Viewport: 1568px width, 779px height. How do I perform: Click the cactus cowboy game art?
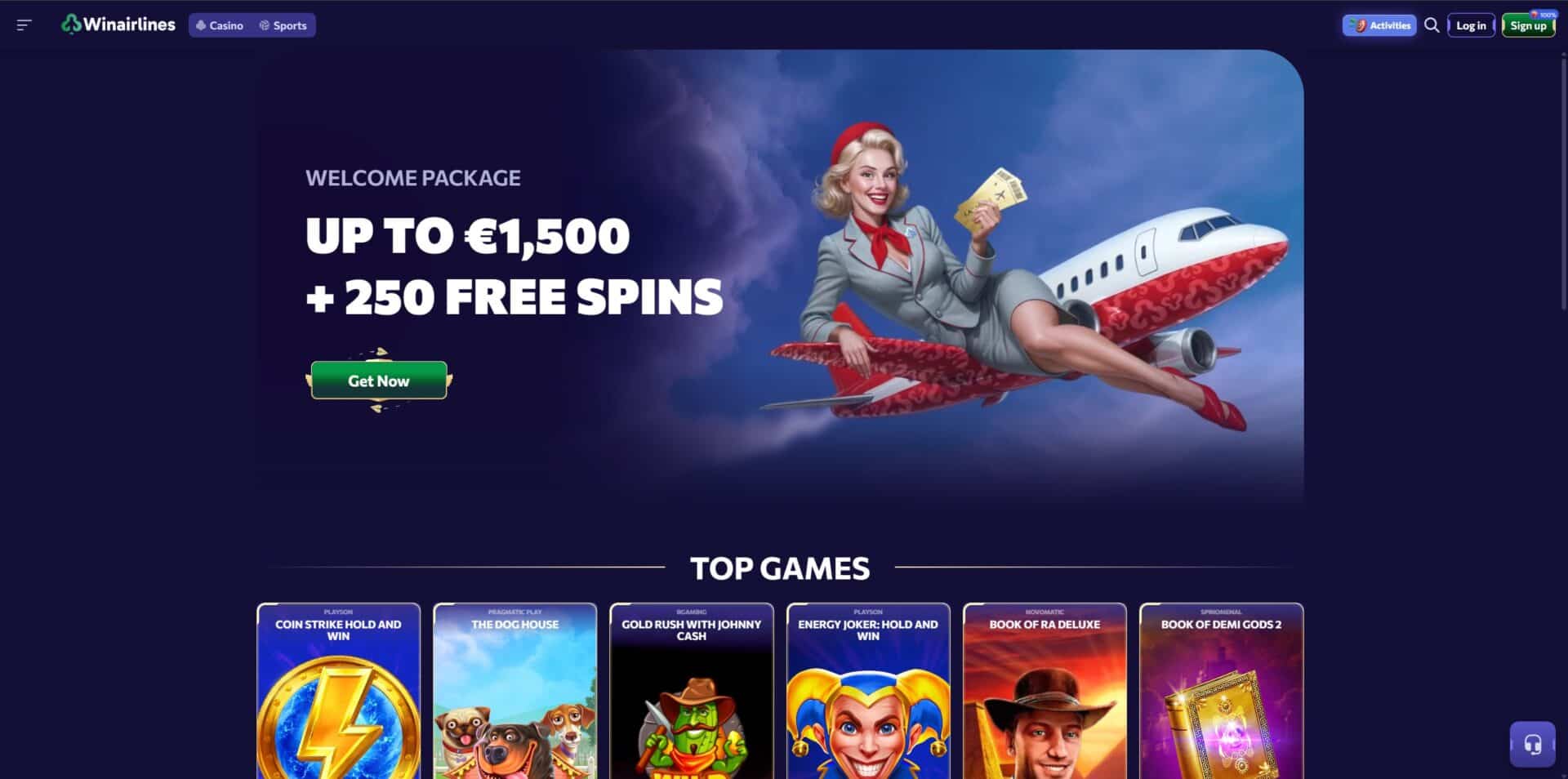click(692, 727)
